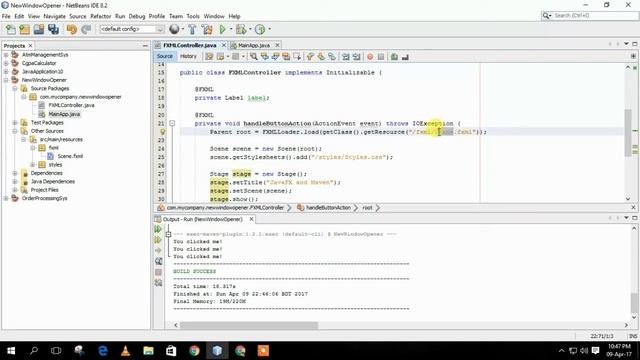The height and width of the screenshot is (360, 640).
Task: Expand the AtmManagementSys project node
Action: coord(6,55)
